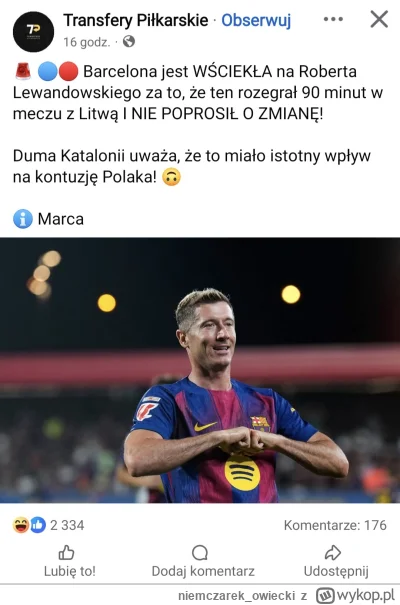Click the 16 godz. timestamp
This screenshot has width=400, height=605.
coord(87,42)
